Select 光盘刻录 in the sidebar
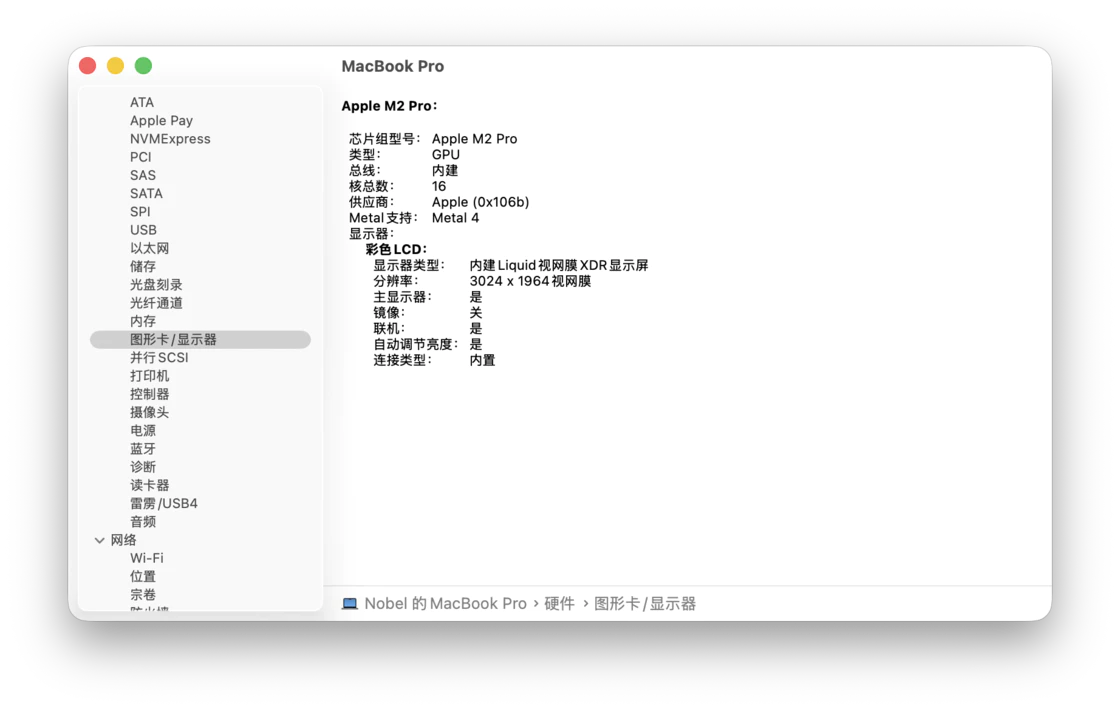The image size is (1120, 711). [x=156, y=284]
